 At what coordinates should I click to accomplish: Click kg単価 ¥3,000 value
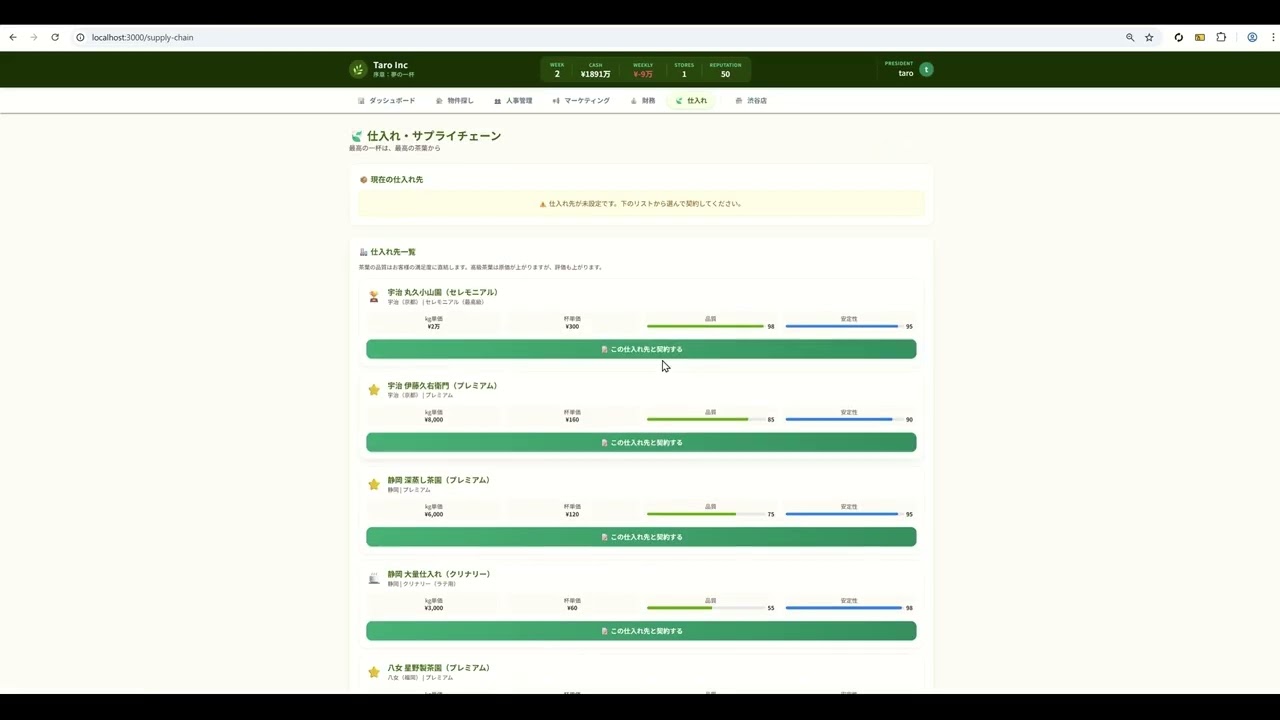click(434, 608)
